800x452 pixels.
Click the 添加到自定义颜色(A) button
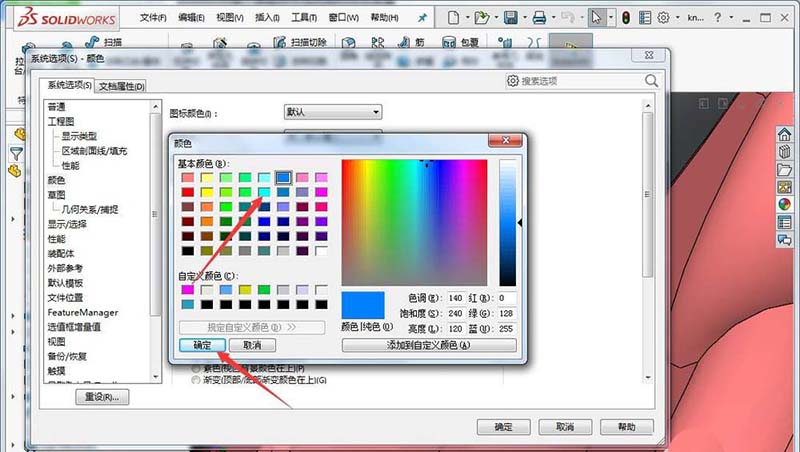tap(429, 345)
